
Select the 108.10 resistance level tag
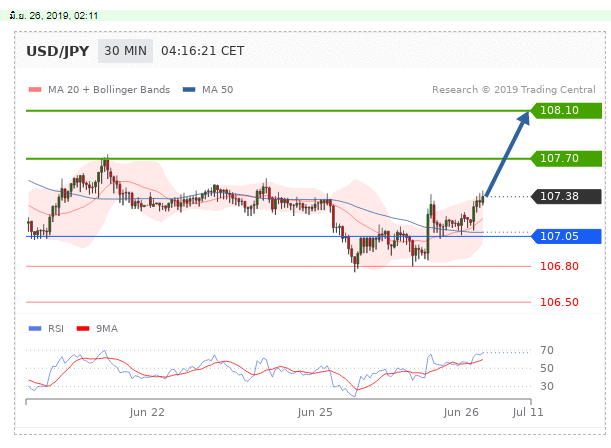coord(566,110)
